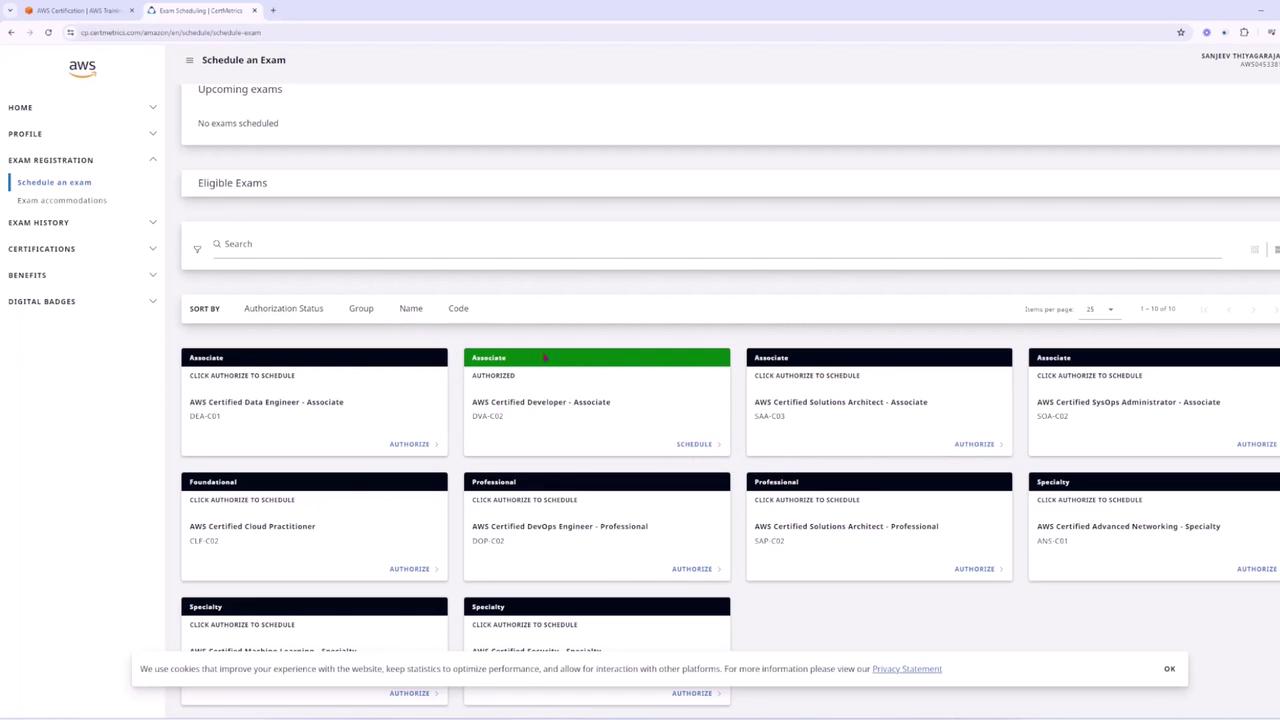The height and width of the screenshot is (720, 1280).
Task: Open the Items per page dropdown
Action: 1099,309
